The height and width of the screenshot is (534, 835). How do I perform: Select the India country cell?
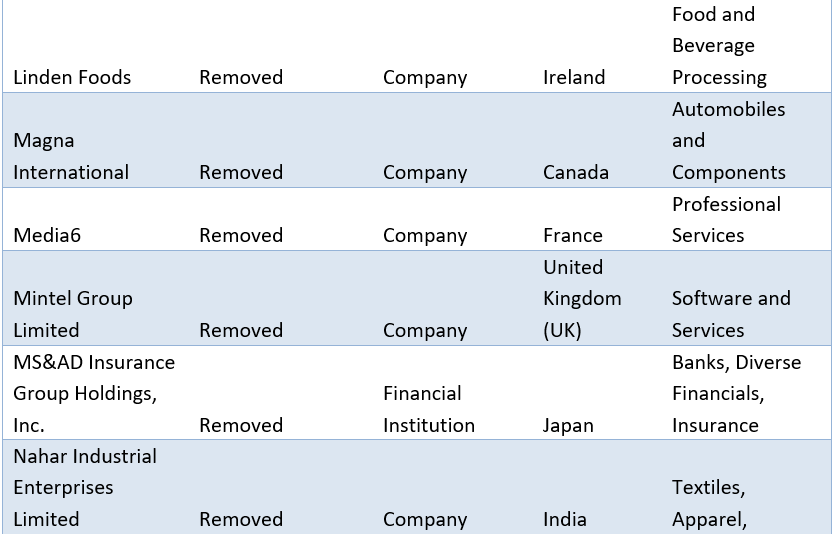click(565, 519)
